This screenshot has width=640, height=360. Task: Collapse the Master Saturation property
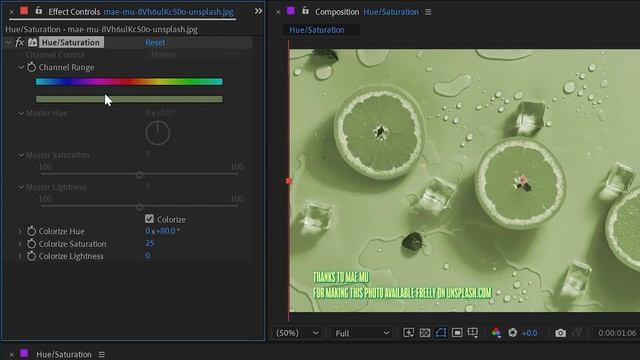point(21,155)
